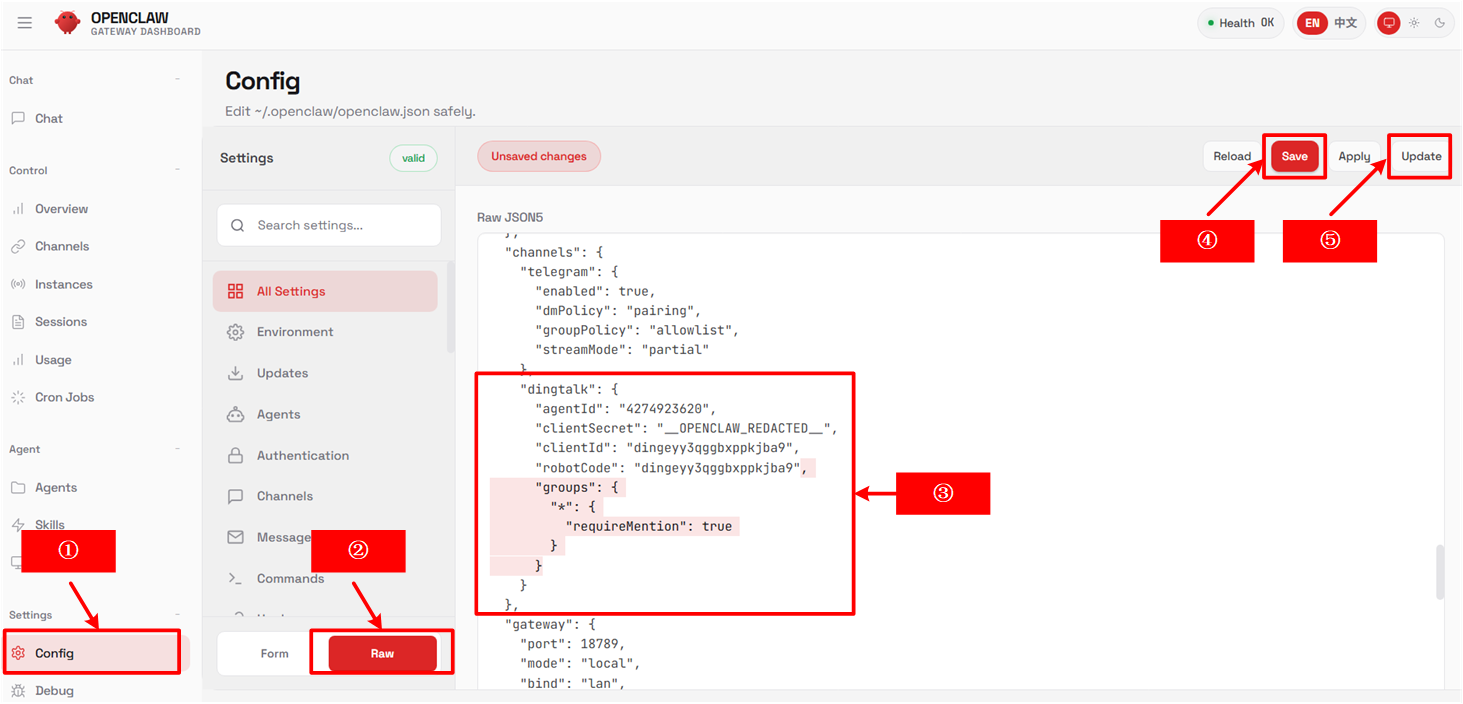This screenshot has height=704, width=1463.
Task: Open Instances in the left sidebar
Action: tap(63, 284)
